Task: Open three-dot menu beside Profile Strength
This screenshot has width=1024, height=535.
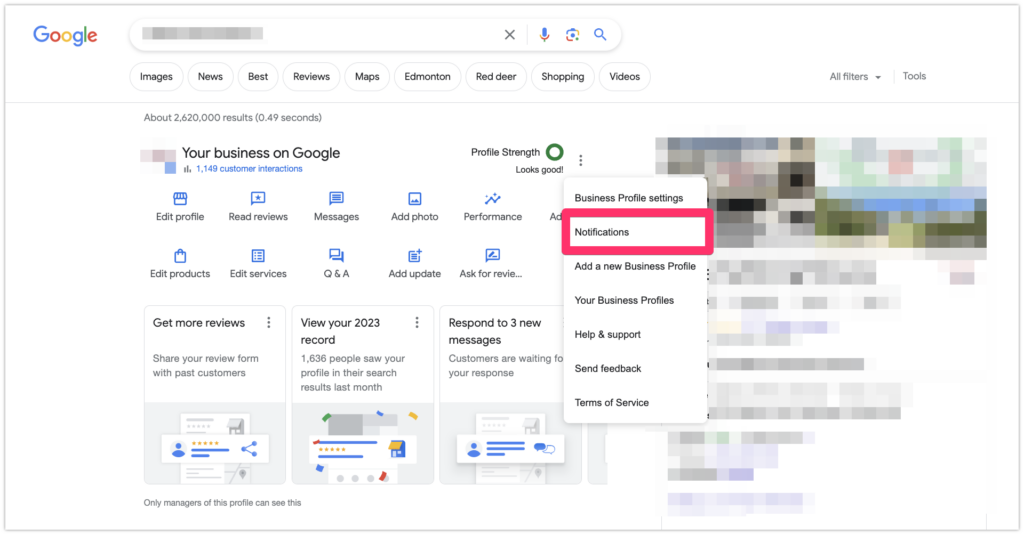Action: (x=581, y=160)
